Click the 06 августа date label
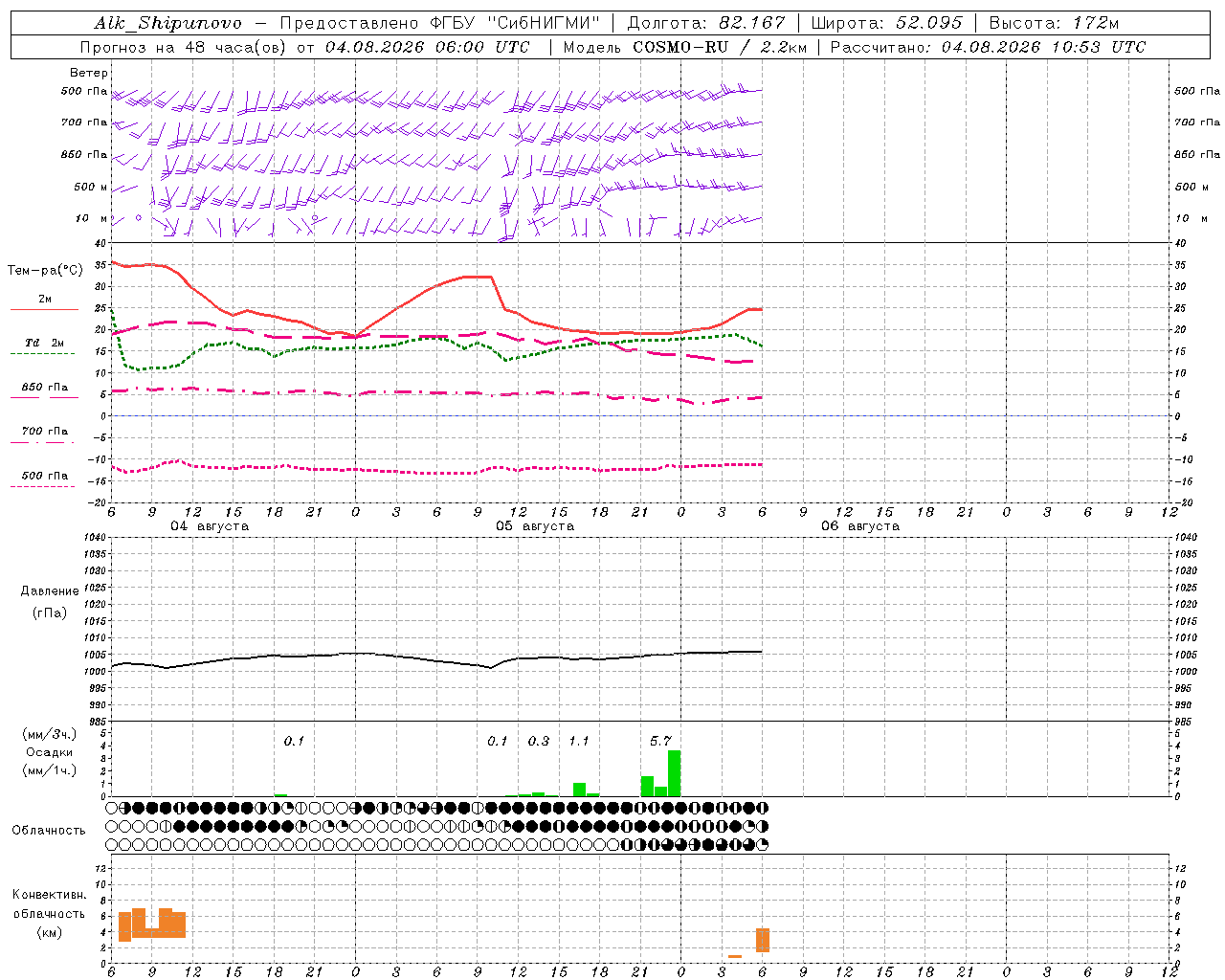The width and height of the screenshot is (1225, 980). 860,525
